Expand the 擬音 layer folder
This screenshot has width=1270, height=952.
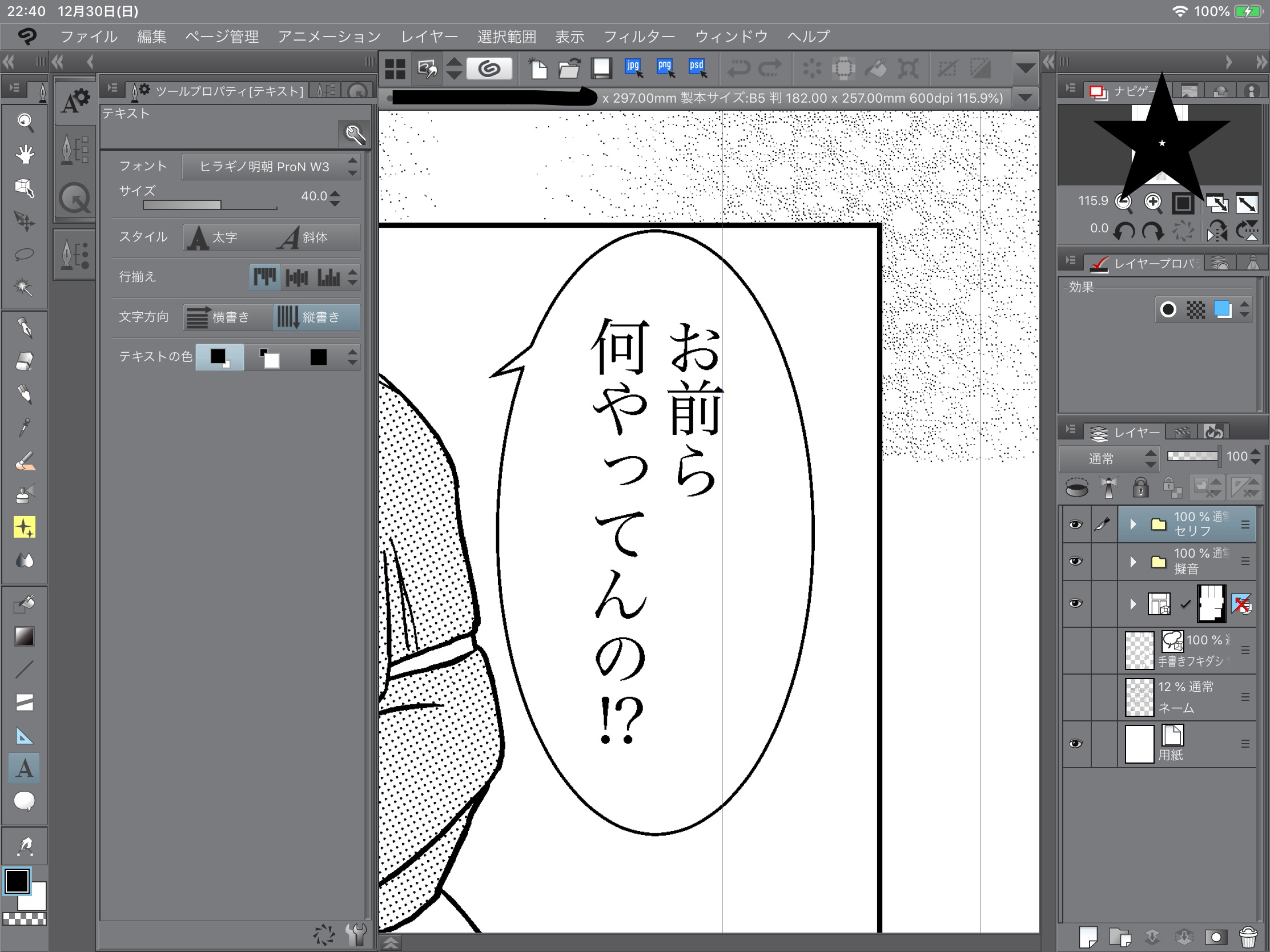point(1132,561)
